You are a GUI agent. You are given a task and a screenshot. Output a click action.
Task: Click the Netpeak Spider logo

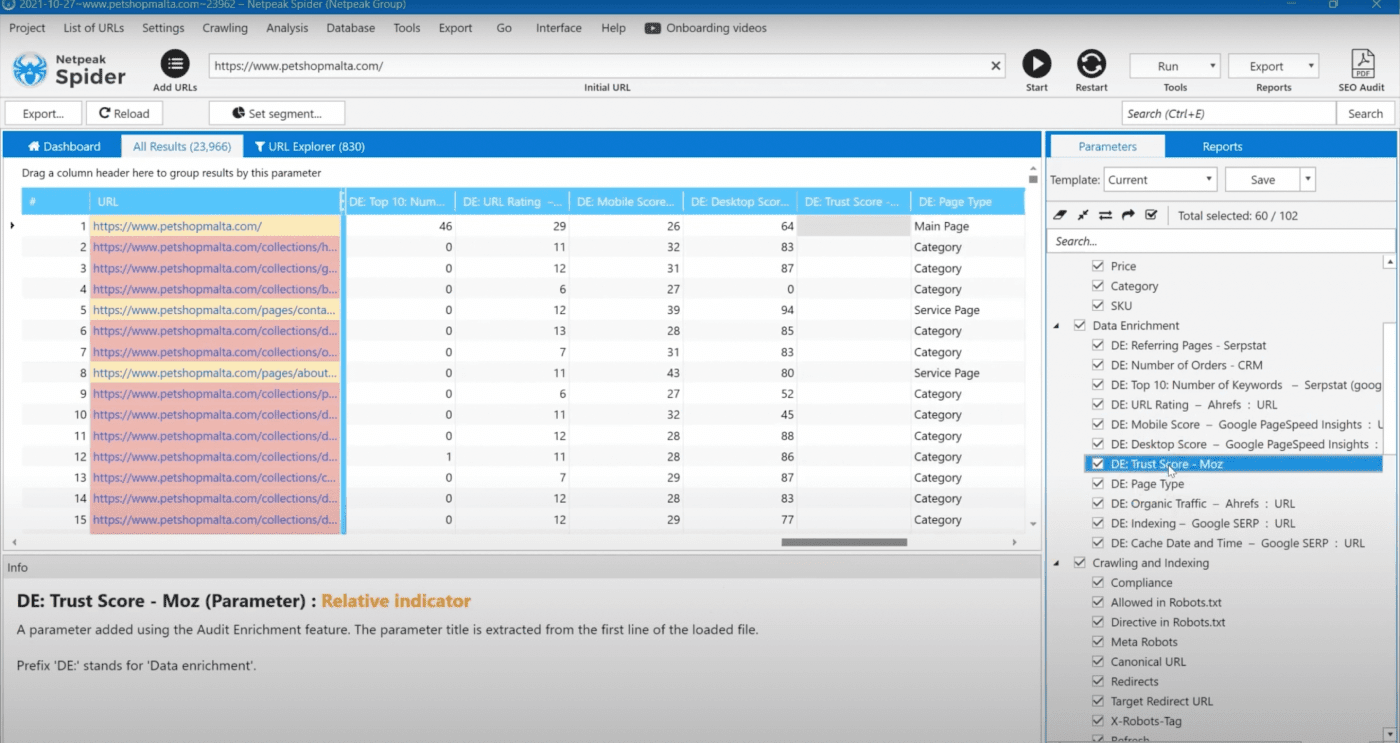coord(69,70)
